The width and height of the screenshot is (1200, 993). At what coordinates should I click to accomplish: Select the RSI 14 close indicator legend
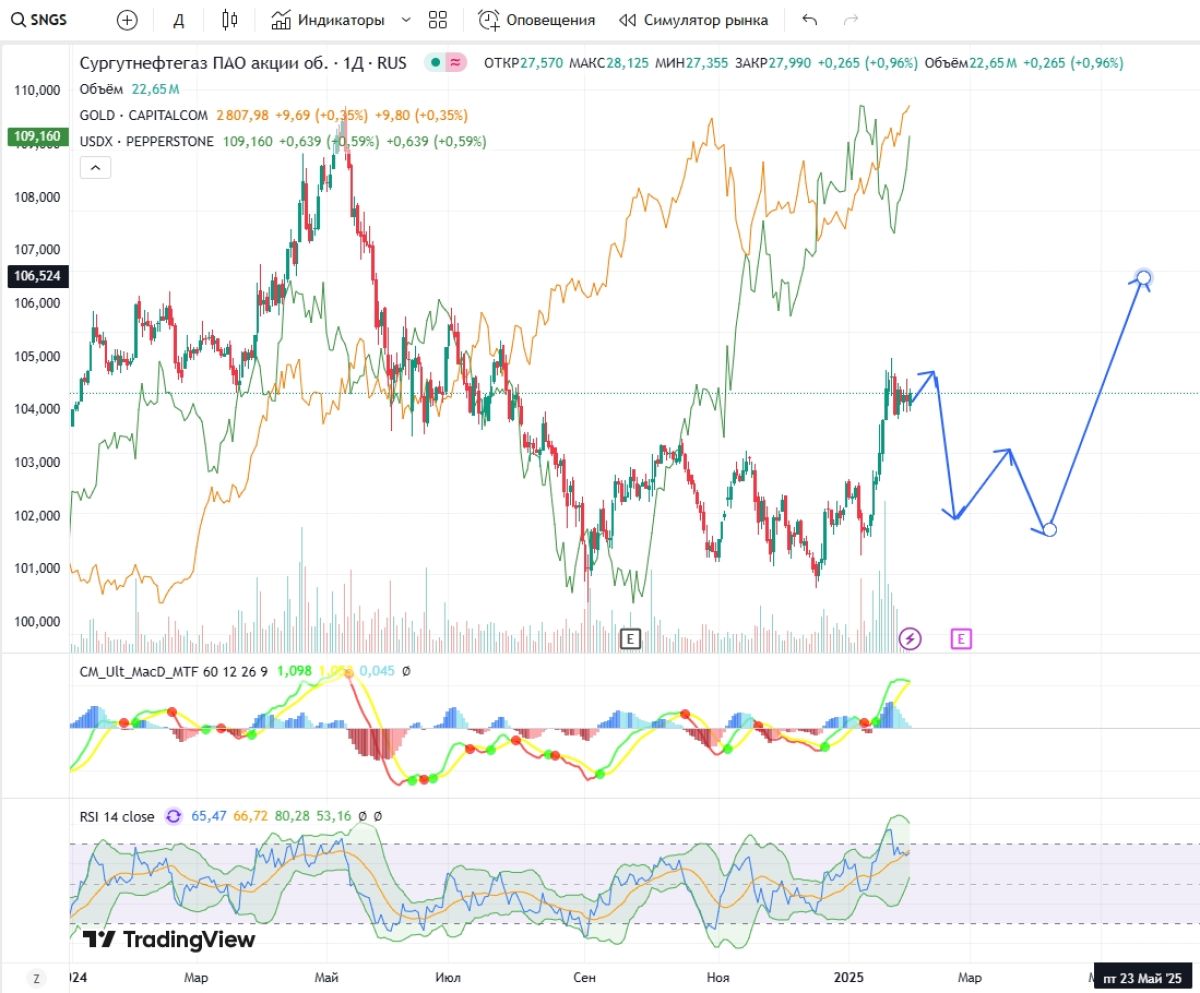tap(117, 816)
